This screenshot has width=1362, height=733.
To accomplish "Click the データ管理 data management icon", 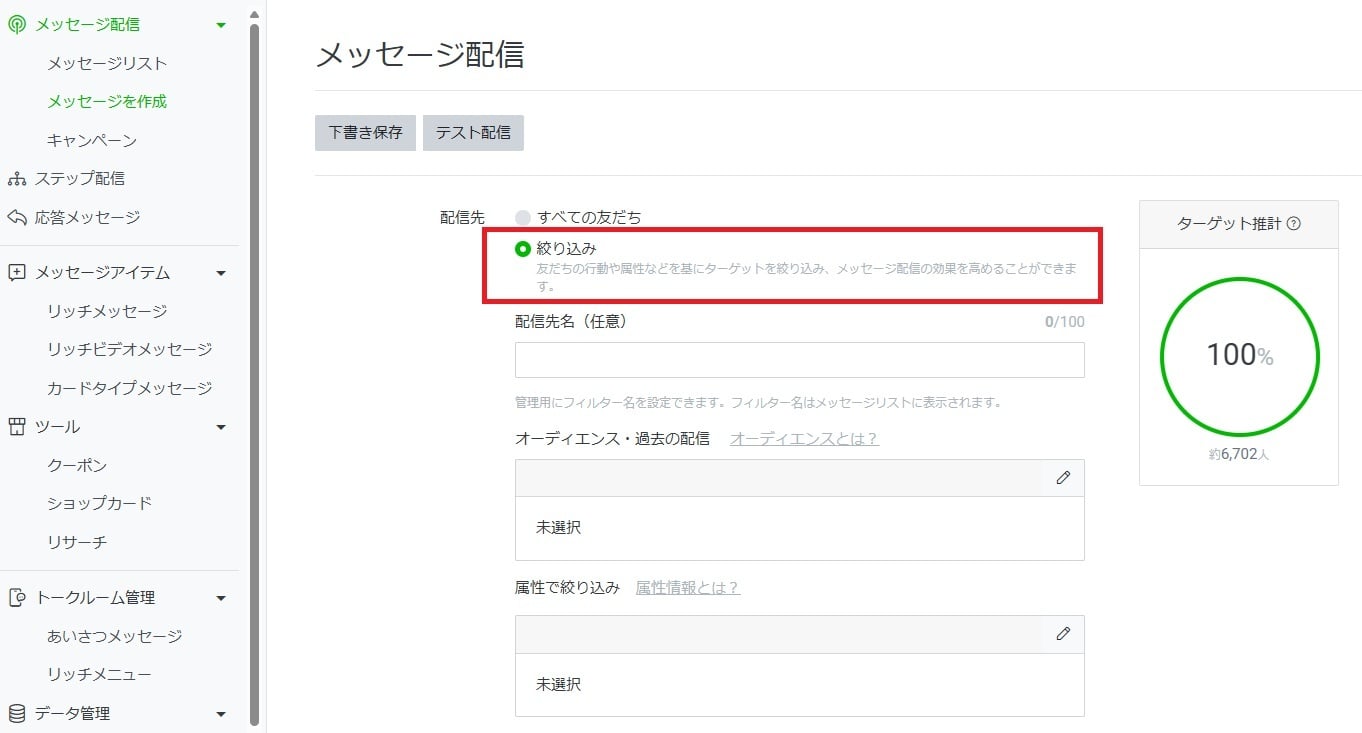I will [x=18, y=712].
